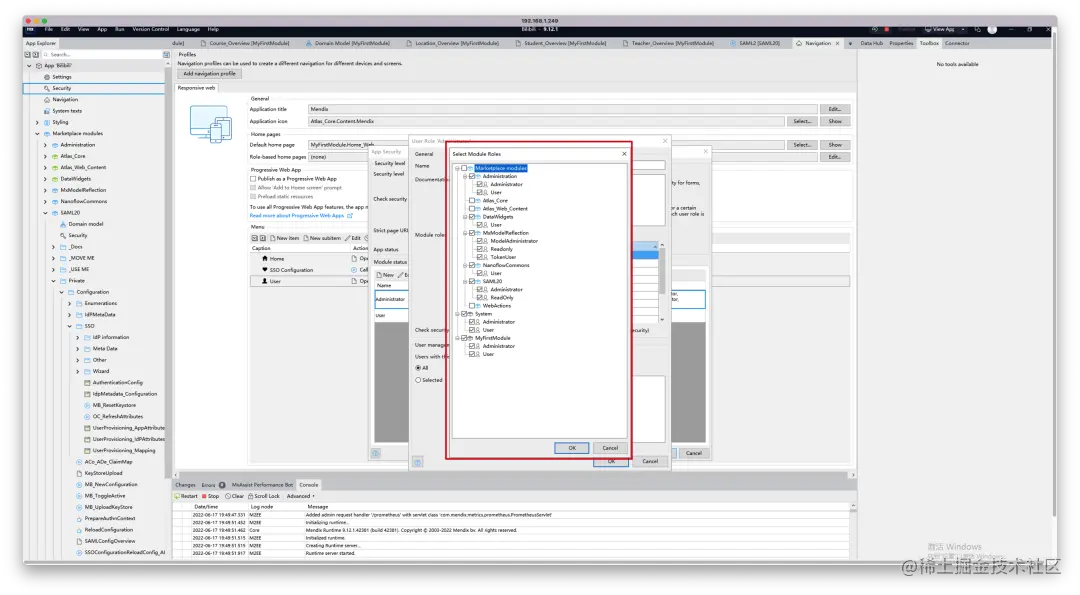Collapse the MxModelReflection node in role tree
Image resolution: width=1080 pixels, height=595 pixels.
(x=465, y=233)
